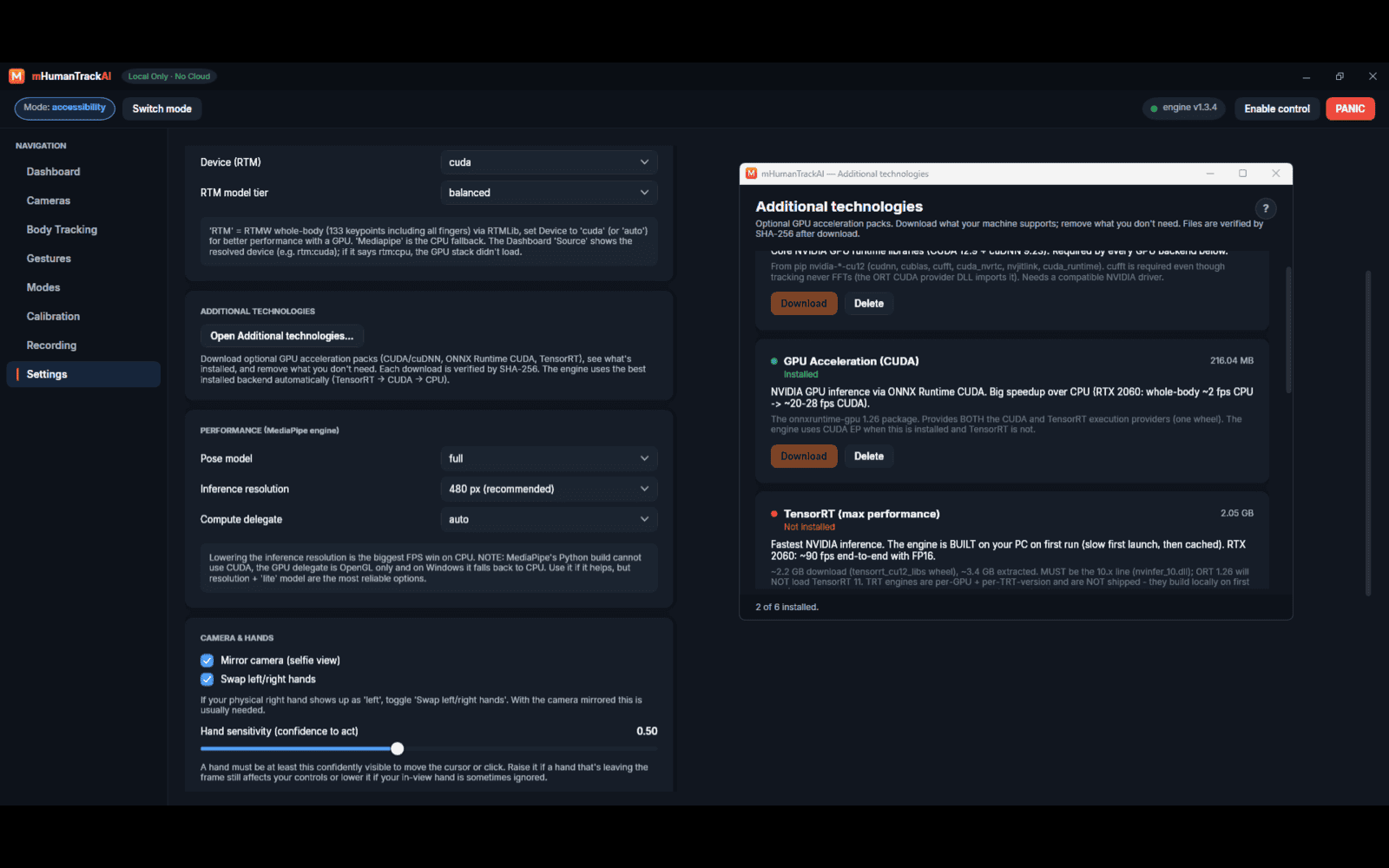Click Open Additional technologies button
Screen dimensions: 1389x868
282,336
